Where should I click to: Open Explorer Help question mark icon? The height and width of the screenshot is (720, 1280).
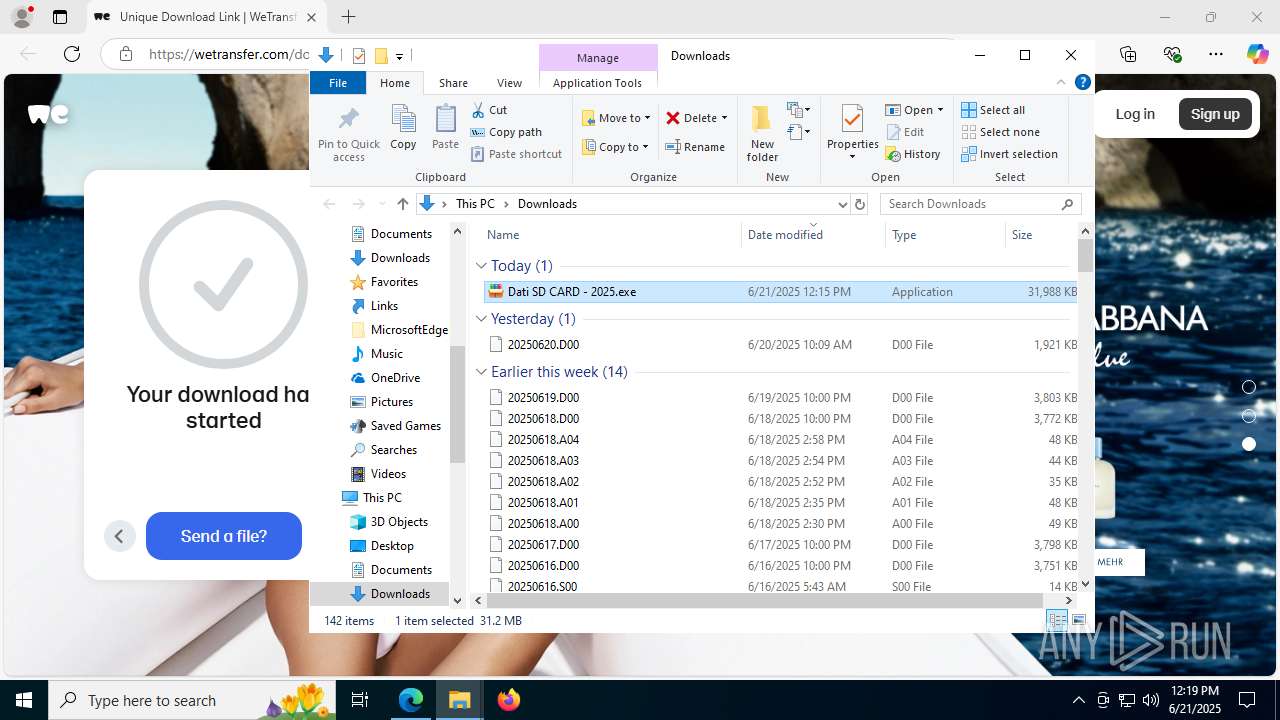pyautogui.click(x=1082, y=83)
